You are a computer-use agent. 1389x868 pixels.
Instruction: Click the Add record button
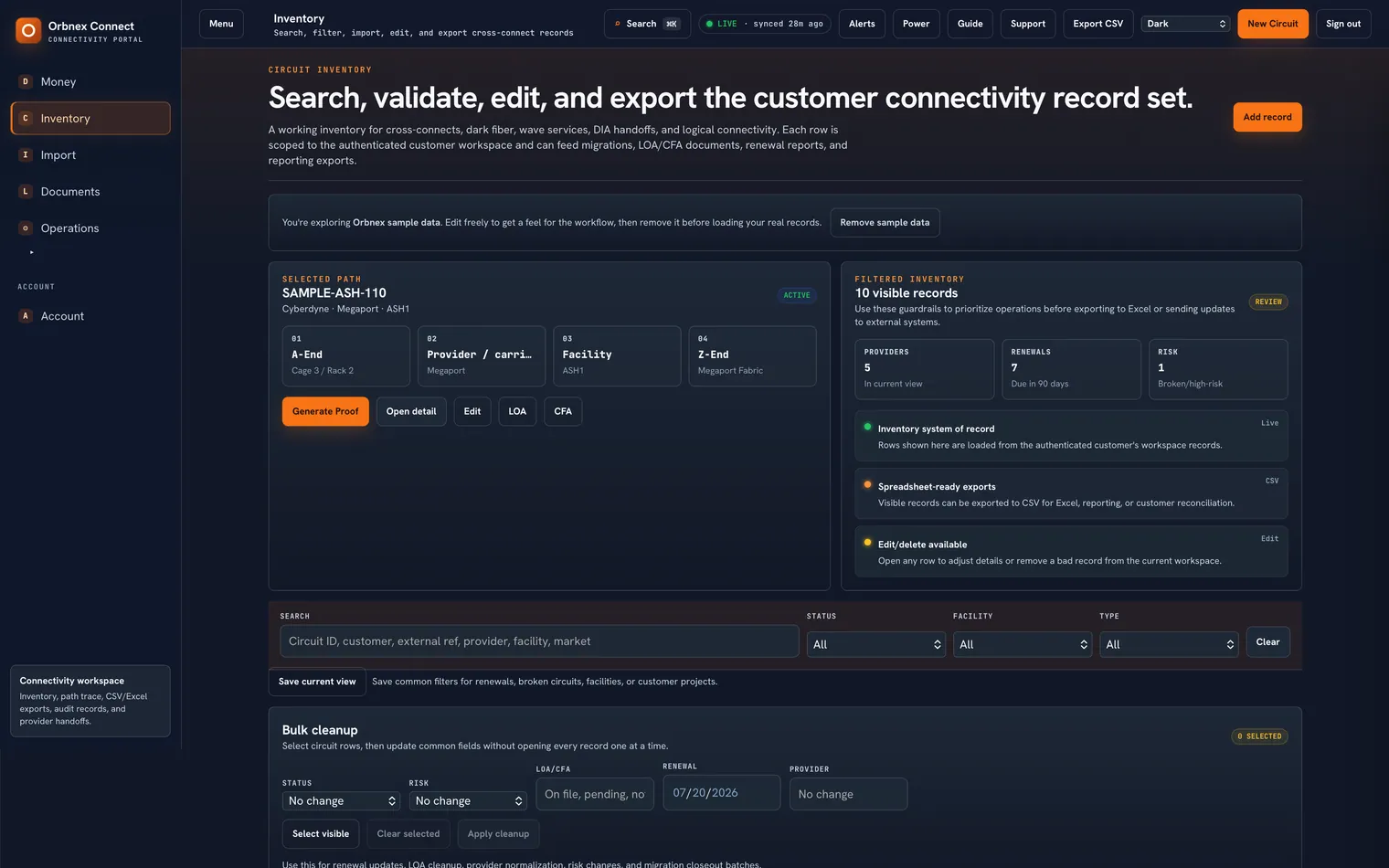coord(1267,117)
